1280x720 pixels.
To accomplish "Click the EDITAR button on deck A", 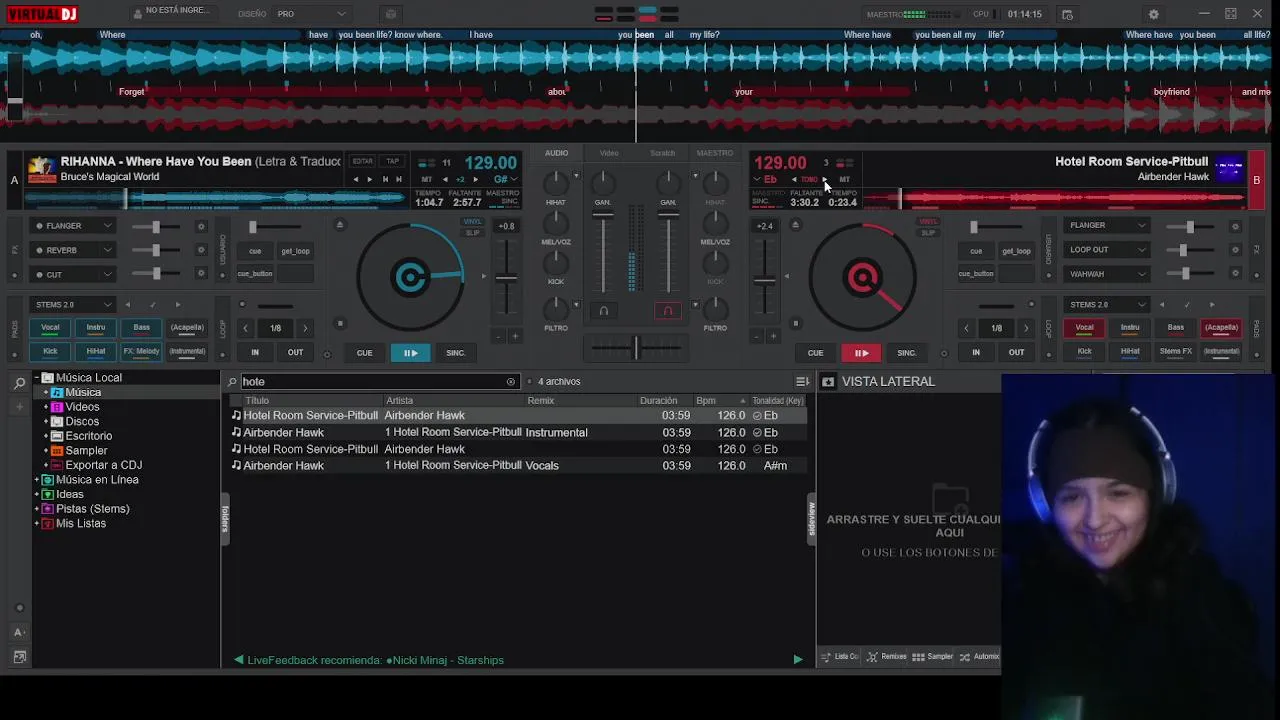I will [x=362, y=161].
